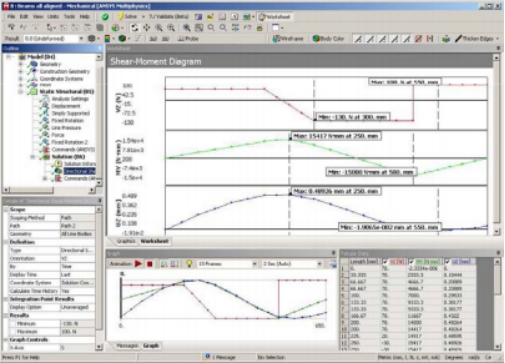
Task: Toggle Wireframe display mode
Action: 288,39
